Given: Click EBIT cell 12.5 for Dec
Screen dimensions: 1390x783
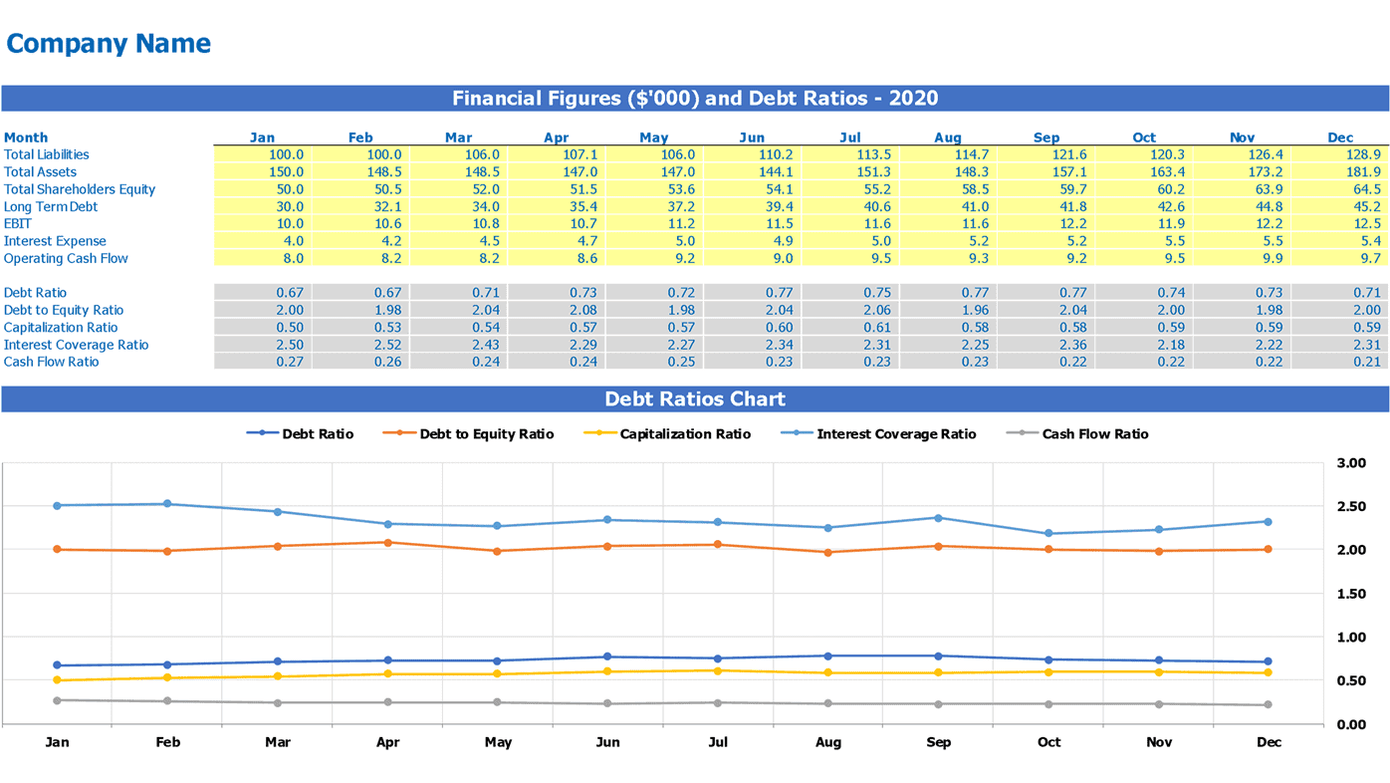Looking at the screenshot, I should (1340, 224).
